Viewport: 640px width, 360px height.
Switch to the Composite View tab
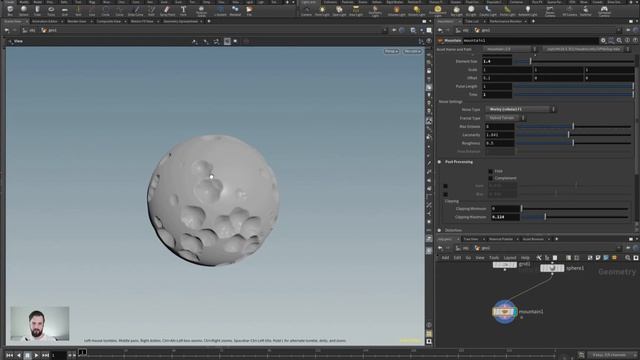tap(109, 21)
